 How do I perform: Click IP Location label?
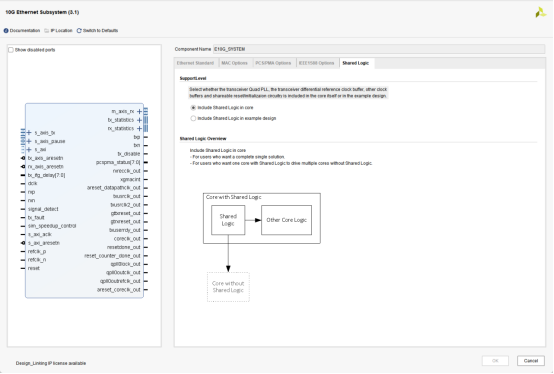tap(61, 31)
